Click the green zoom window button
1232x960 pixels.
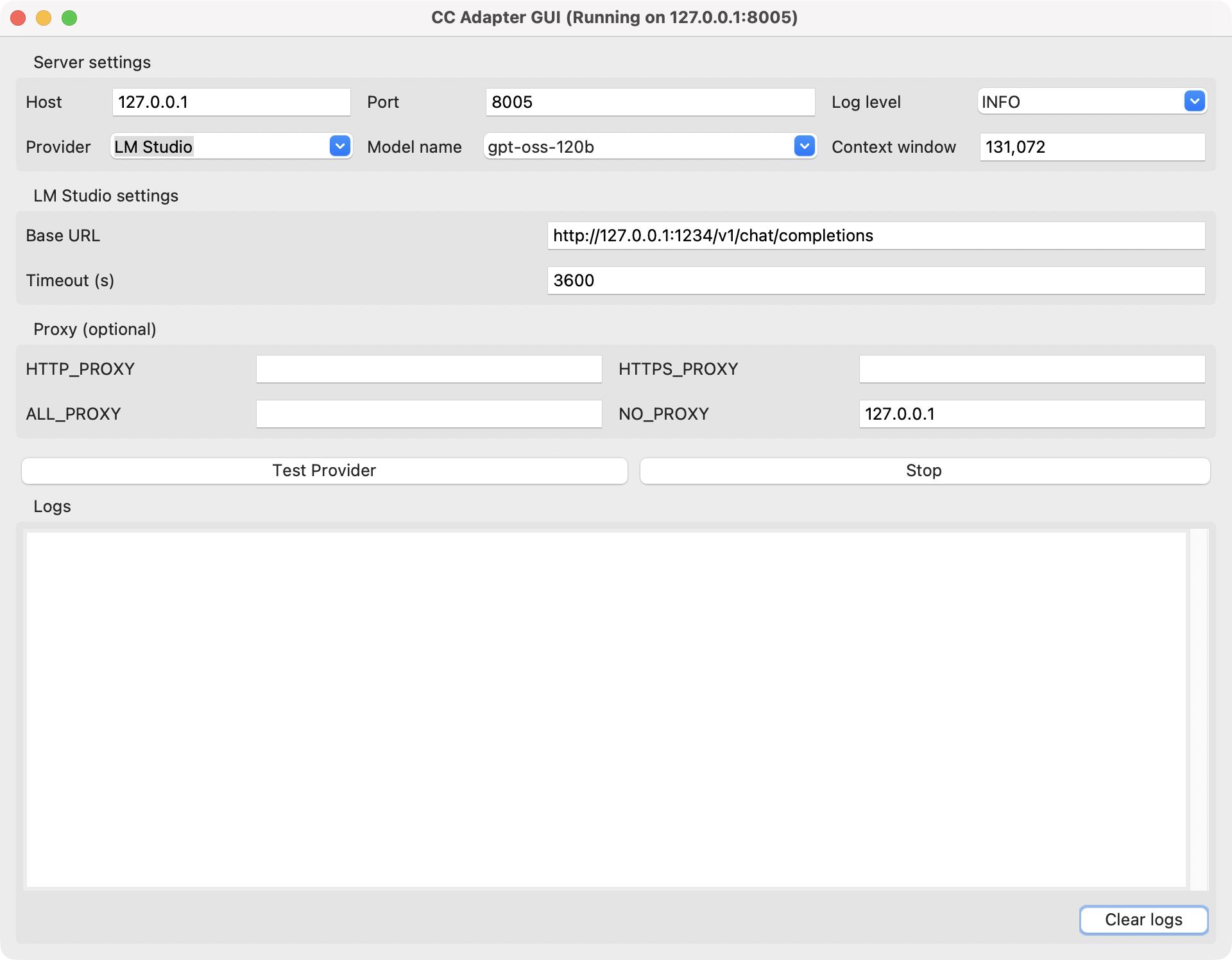pyautogui.click(x=69, y=18)
